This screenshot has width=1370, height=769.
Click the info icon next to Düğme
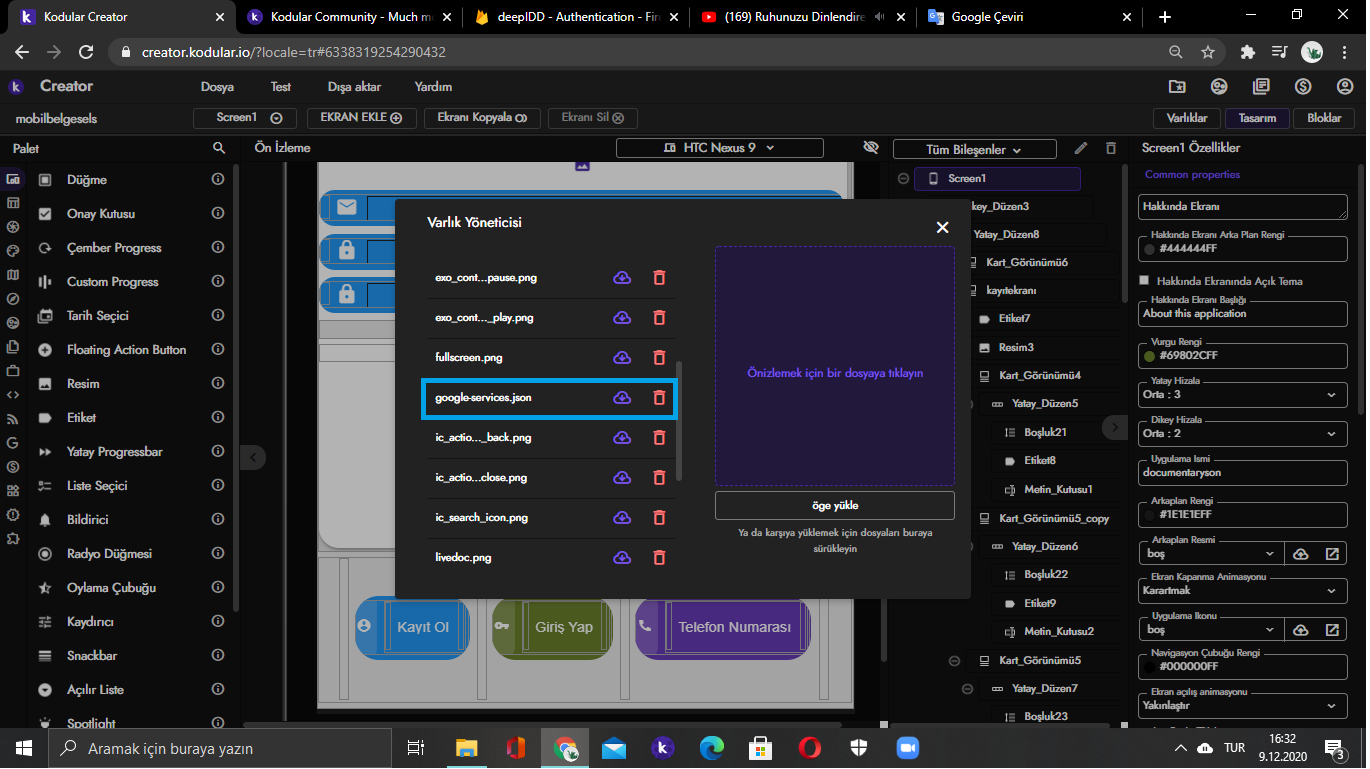pyautogui.click(x=219, y=178)
